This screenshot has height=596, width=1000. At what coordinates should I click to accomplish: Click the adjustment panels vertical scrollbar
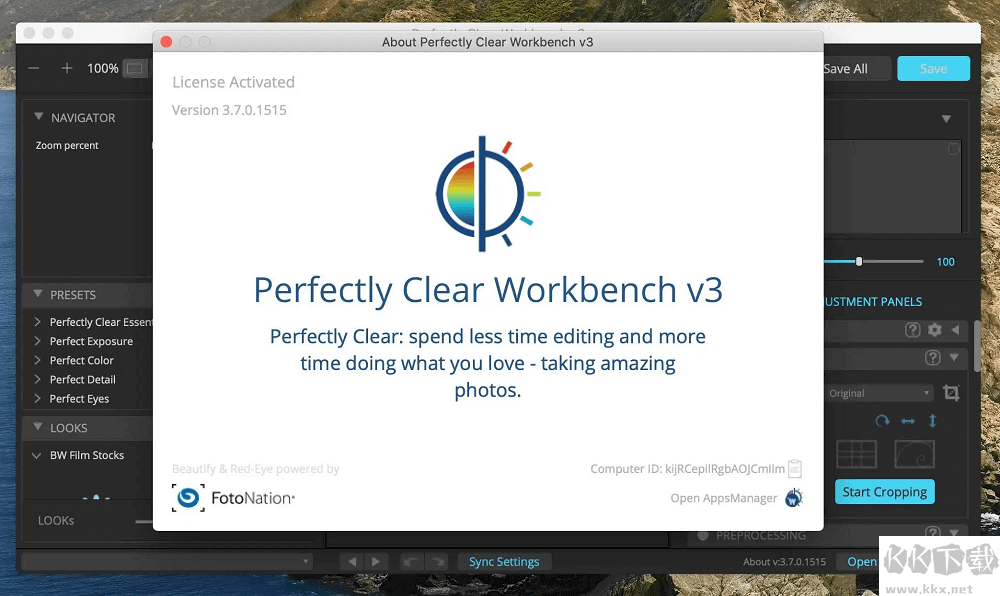[x=977, y=346]
